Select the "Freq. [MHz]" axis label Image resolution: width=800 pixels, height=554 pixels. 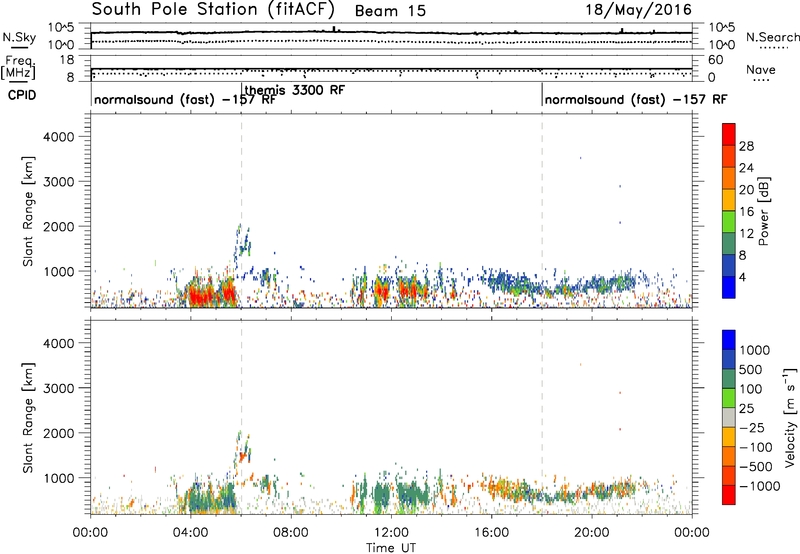pyautogui.click(x=18, y=67)
